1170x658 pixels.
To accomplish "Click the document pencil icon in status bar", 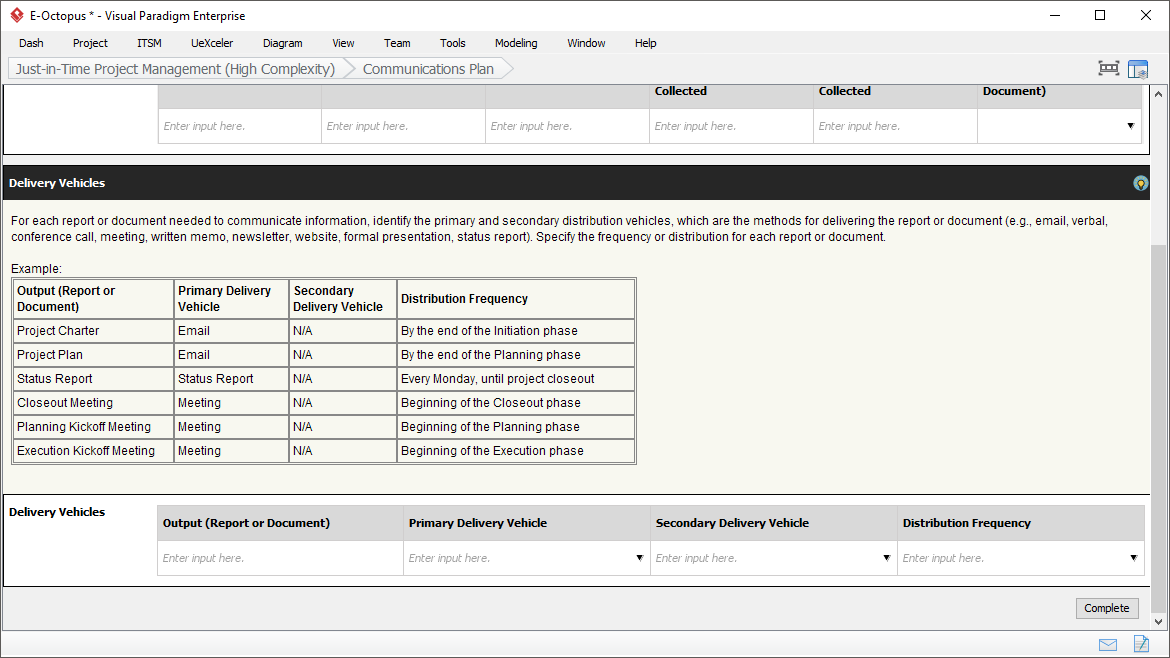I will tap(1140, 644).
